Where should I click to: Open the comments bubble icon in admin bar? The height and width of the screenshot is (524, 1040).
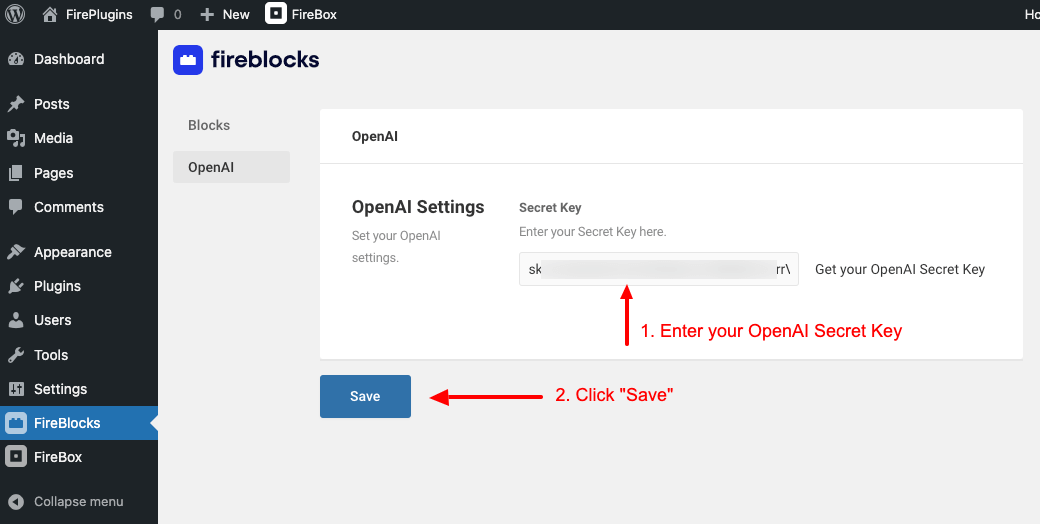[x=157, y=14]
